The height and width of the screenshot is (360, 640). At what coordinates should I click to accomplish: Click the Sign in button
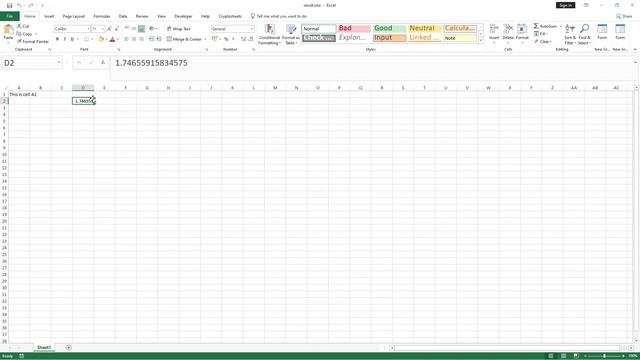[565, 5]
